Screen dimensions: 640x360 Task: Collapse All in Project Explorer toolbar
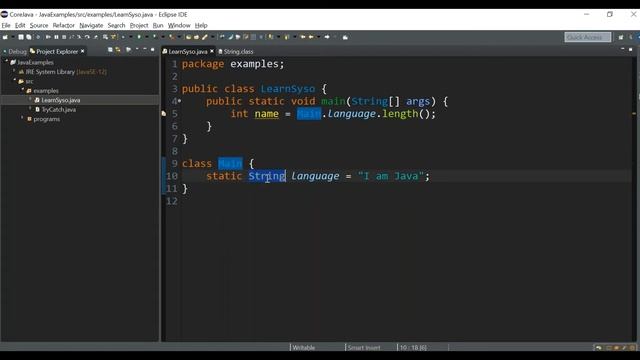(x=110, y=50)
